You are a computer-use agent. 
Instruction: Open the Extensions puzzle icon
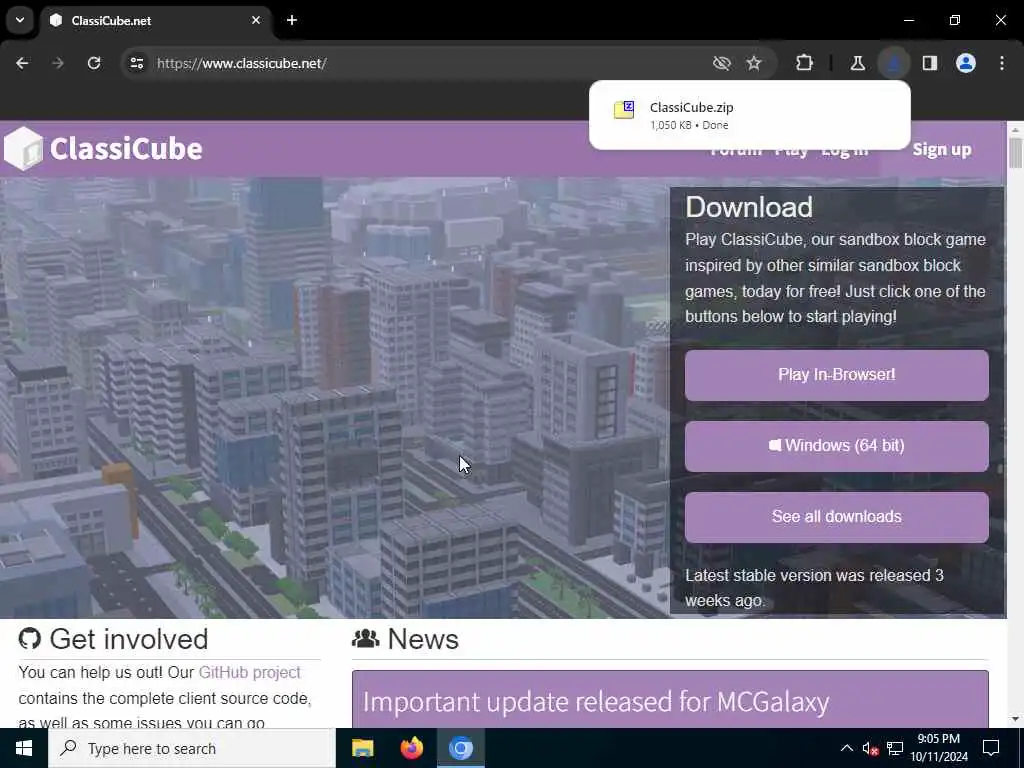click(x=805, y=63)
